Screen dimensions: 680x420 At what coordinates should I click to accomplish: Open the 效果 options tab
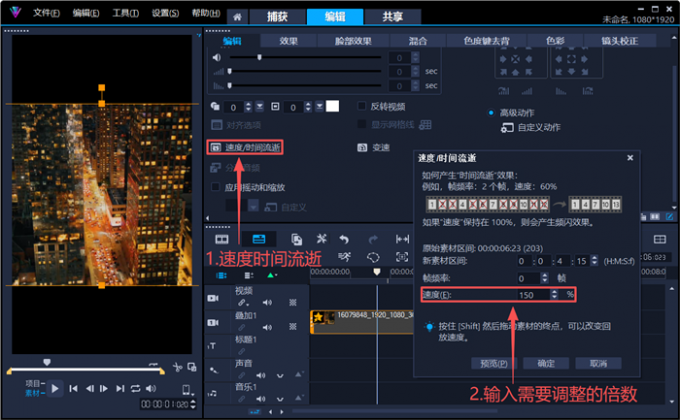[288, 41]
